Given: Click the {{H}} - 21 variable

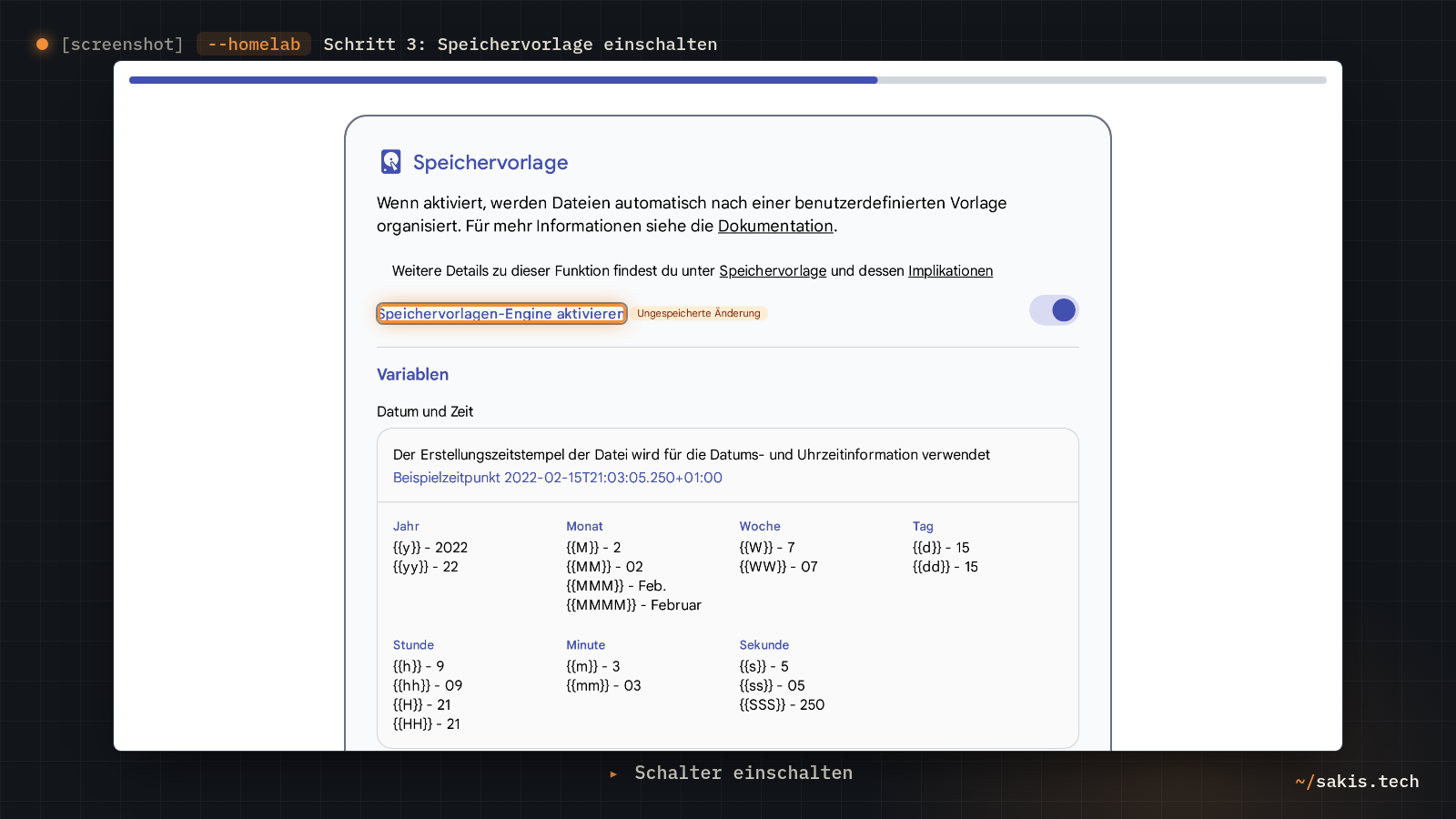Looking at the screenshot, I should [x=422, y=704].
